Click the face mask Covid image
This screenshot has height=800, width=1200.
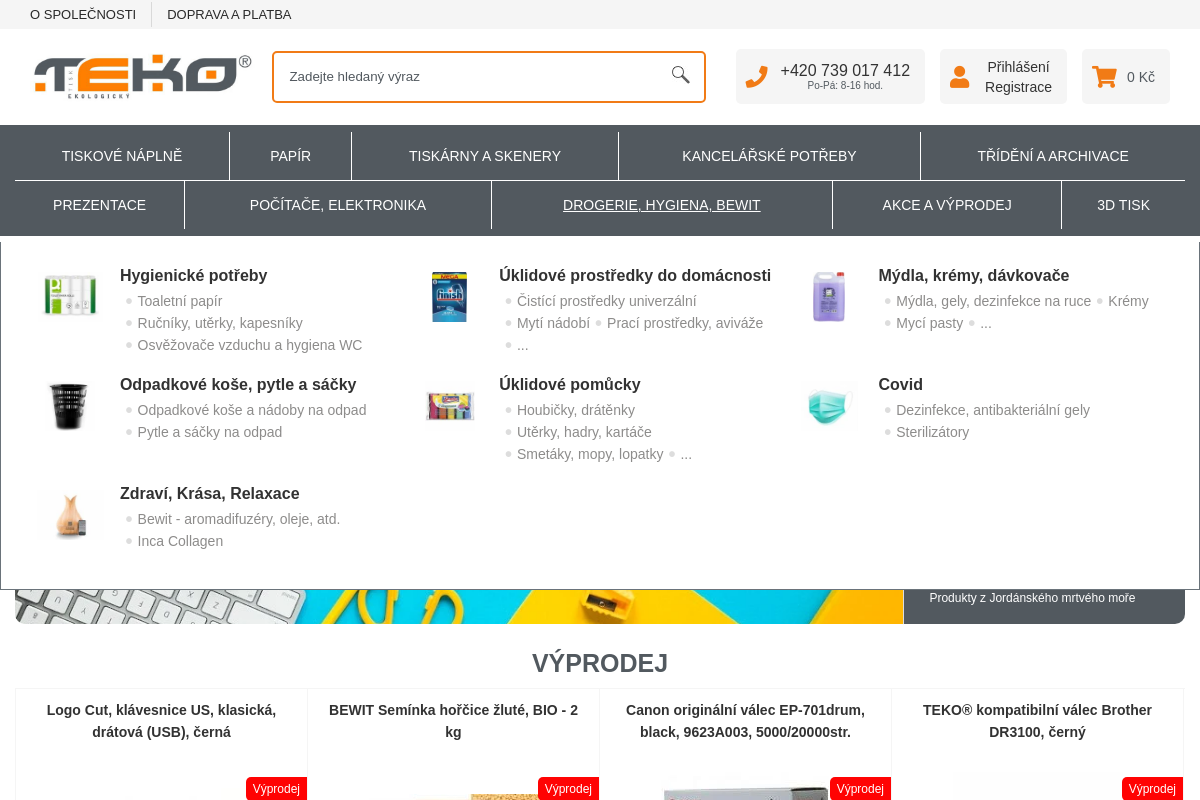(x=829, y=405)
